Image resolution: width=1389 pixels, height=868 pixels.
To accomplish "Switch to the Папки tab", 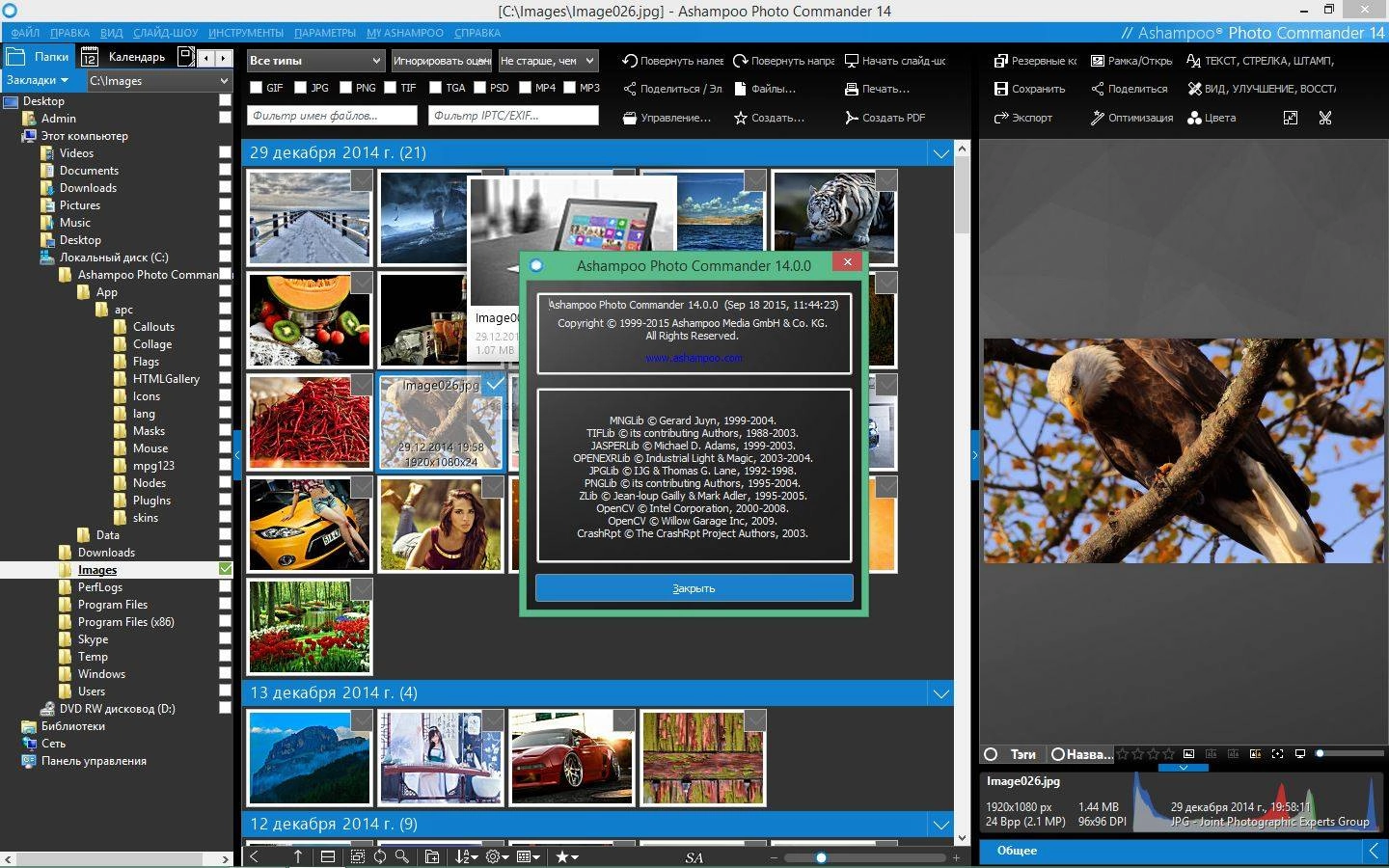I will point(39,57).
